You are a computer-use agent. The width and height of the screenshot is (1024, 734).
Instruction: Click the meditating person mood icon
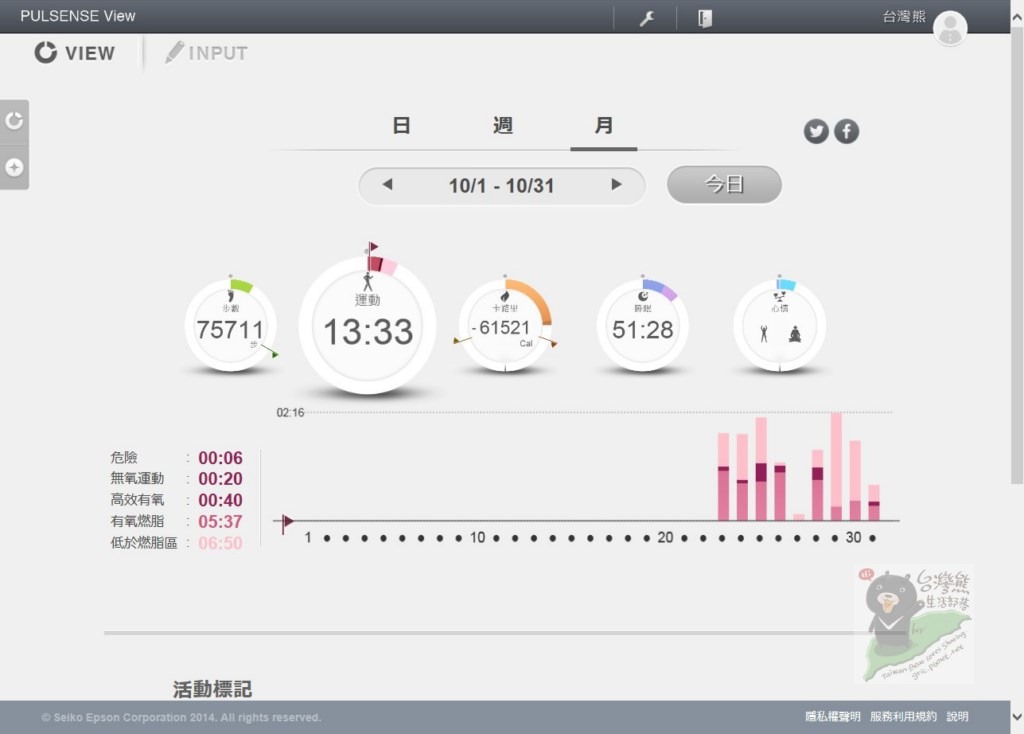coord(795,335)
